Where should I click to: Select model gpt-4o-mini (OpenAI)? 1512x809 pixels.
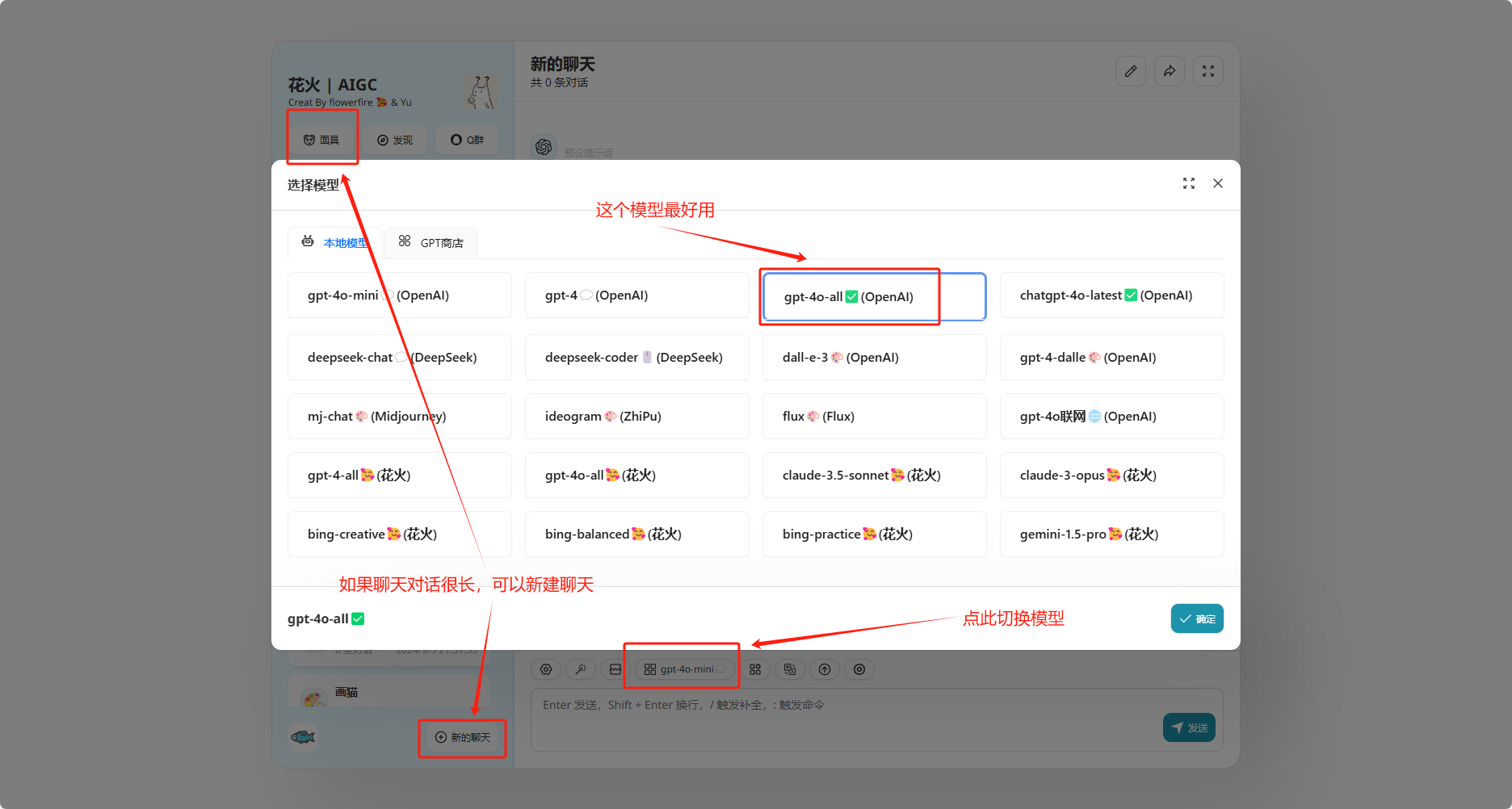[x=400, y=296]
